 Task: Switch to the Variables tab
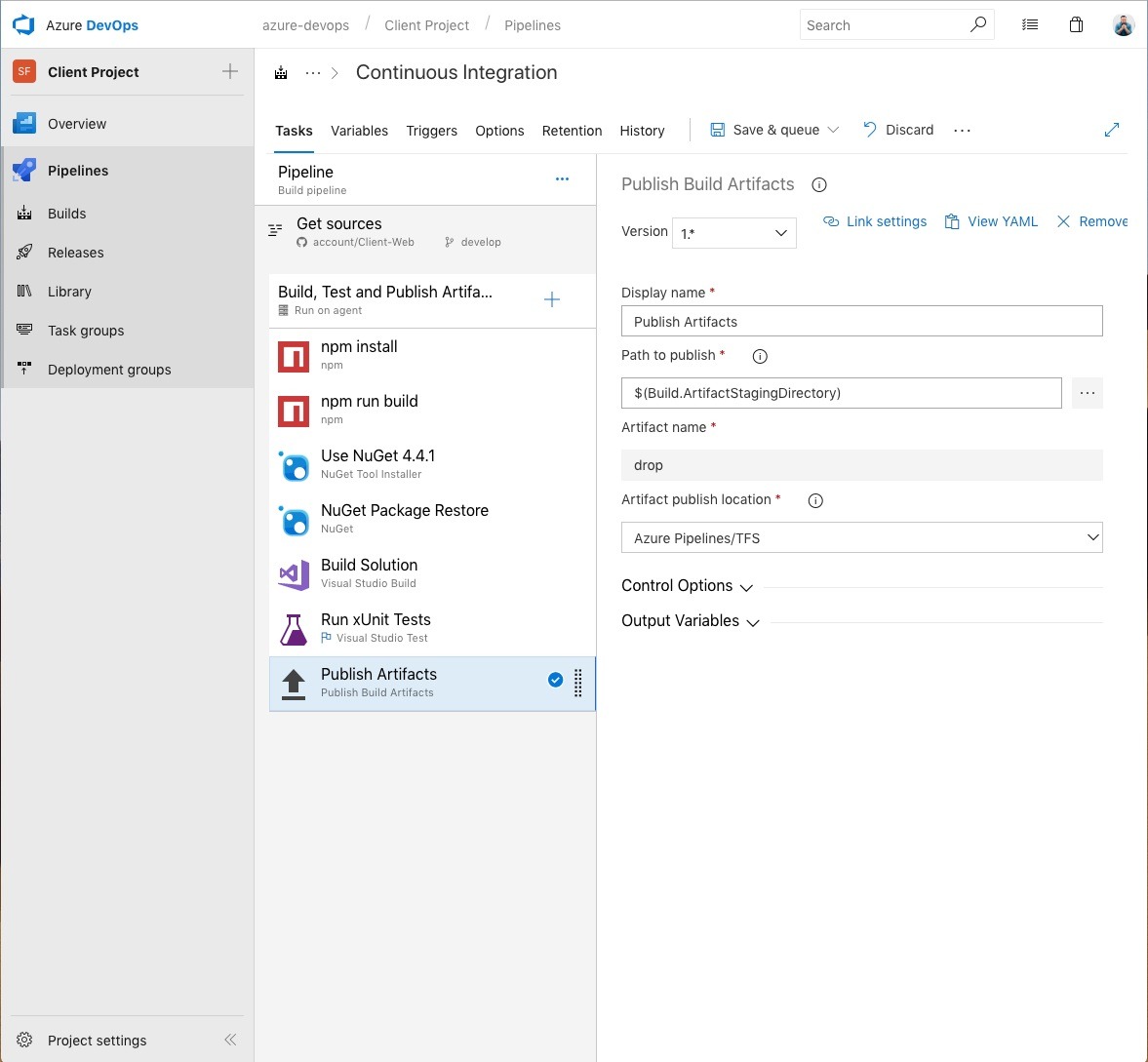point(359,131)
